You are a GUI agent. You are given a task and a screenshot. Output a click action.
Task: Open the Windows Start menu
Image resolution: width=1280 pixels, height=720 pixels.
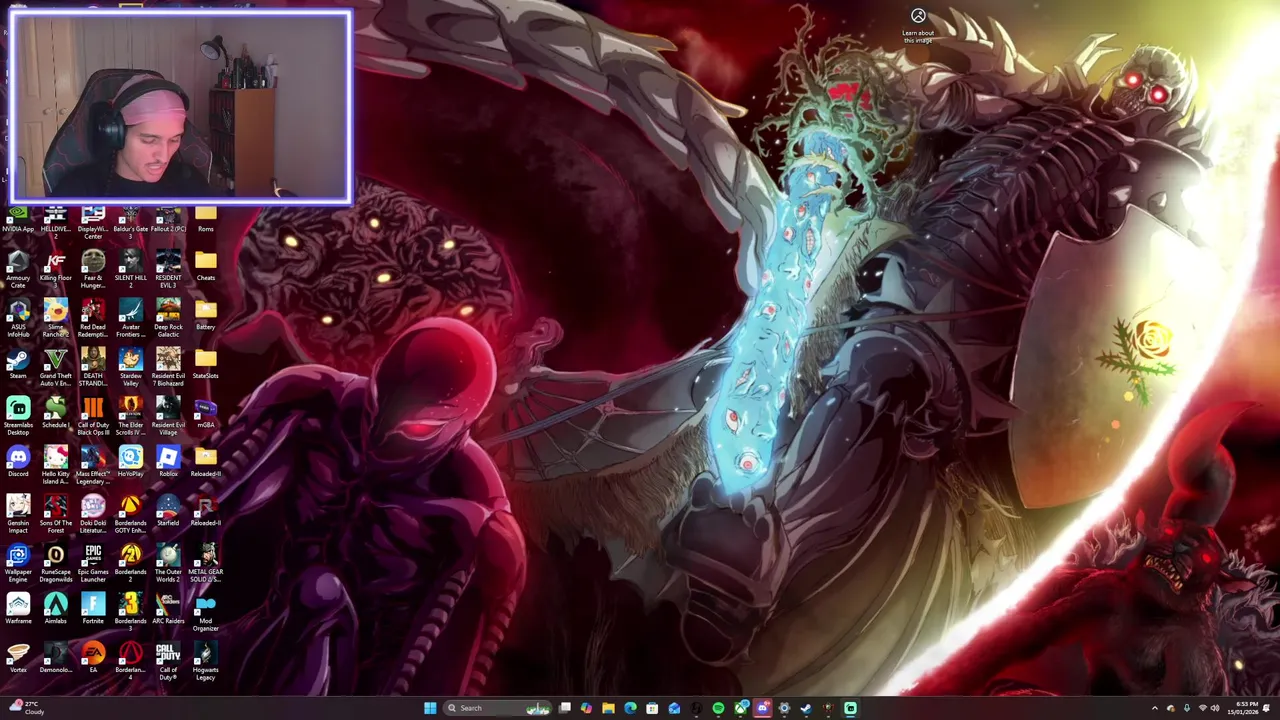point(430,708)
